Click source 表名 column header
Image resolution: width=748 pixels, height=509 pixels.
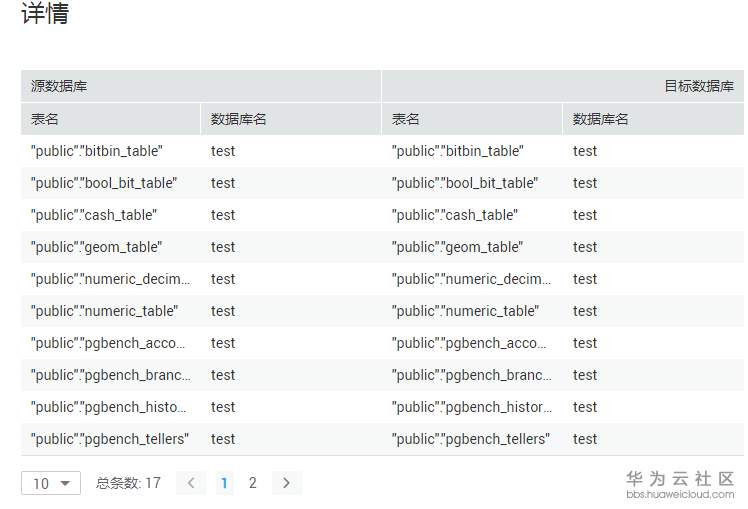[45, 119]
